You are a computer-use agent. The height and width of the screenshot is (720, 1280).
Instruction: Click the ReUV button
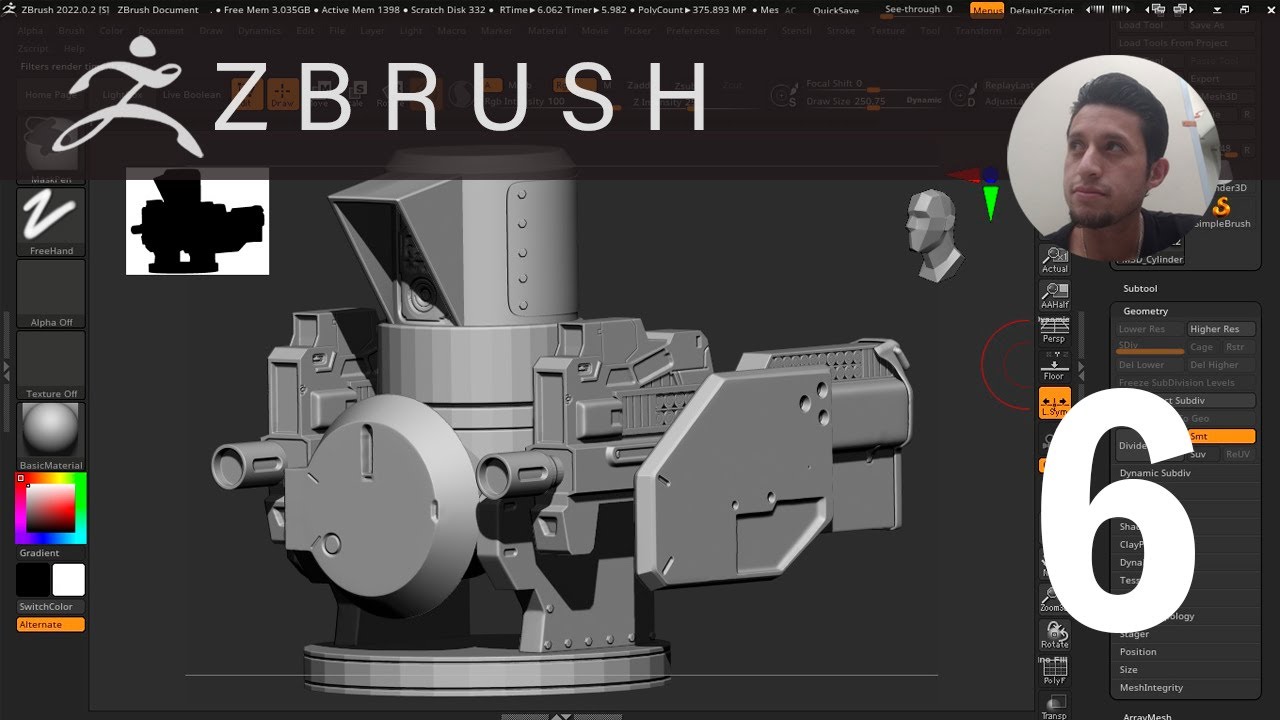(1238, 454)
